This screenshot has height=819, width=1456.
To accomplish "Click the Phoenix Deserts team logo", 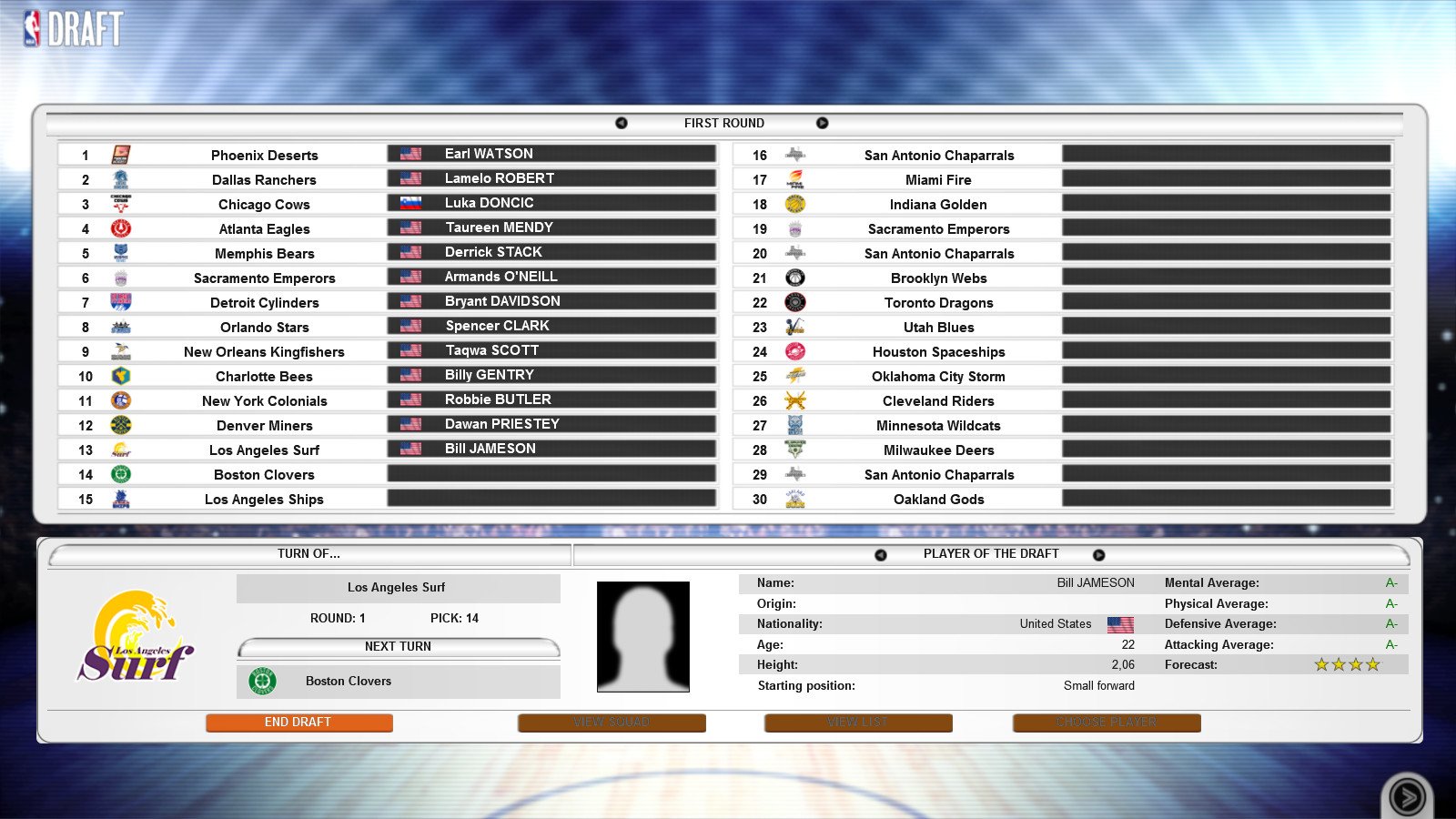I will 120,156.
